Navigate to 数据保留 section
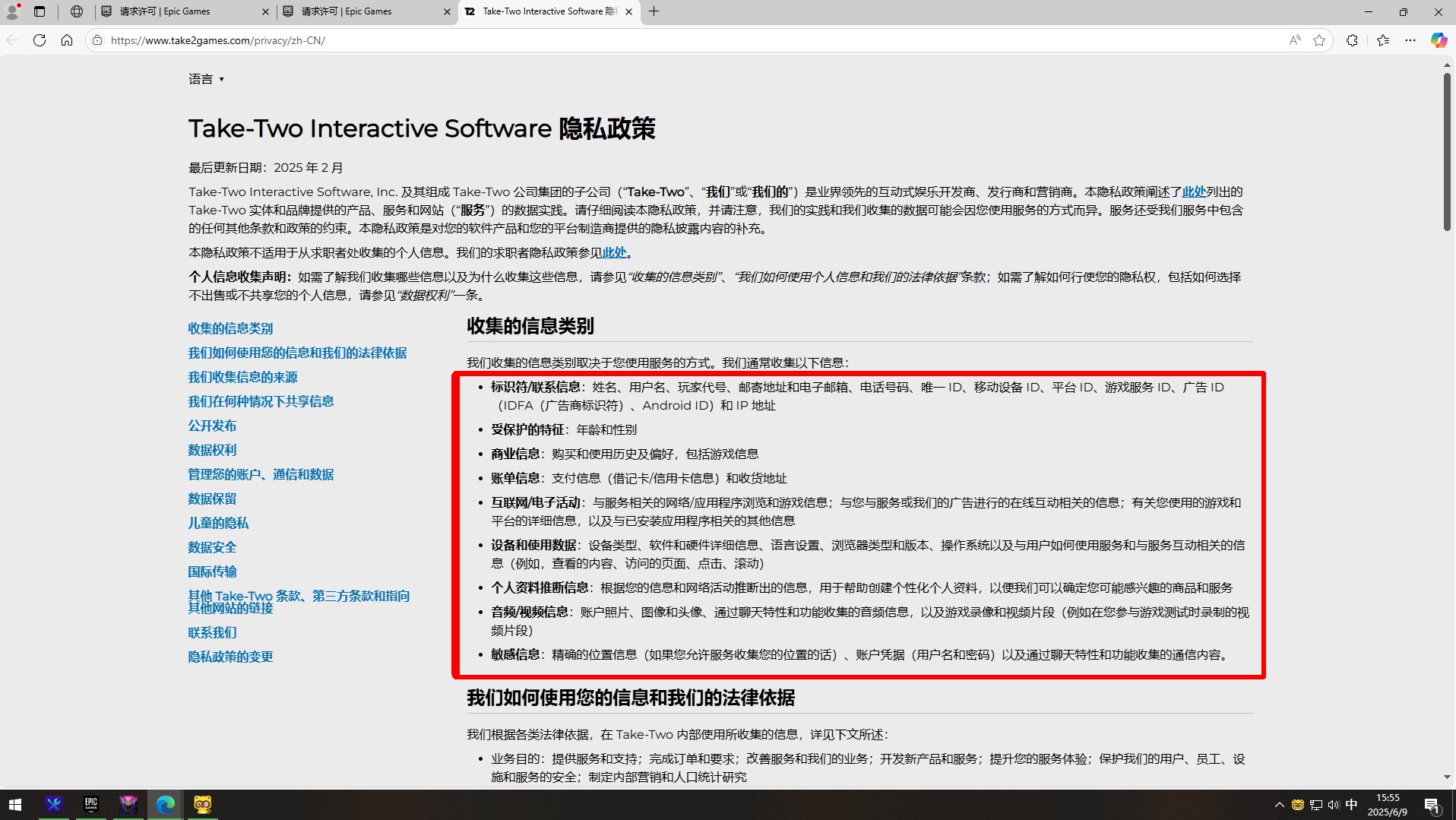This screenshot has width=1456, height=820. pos(212,499)
